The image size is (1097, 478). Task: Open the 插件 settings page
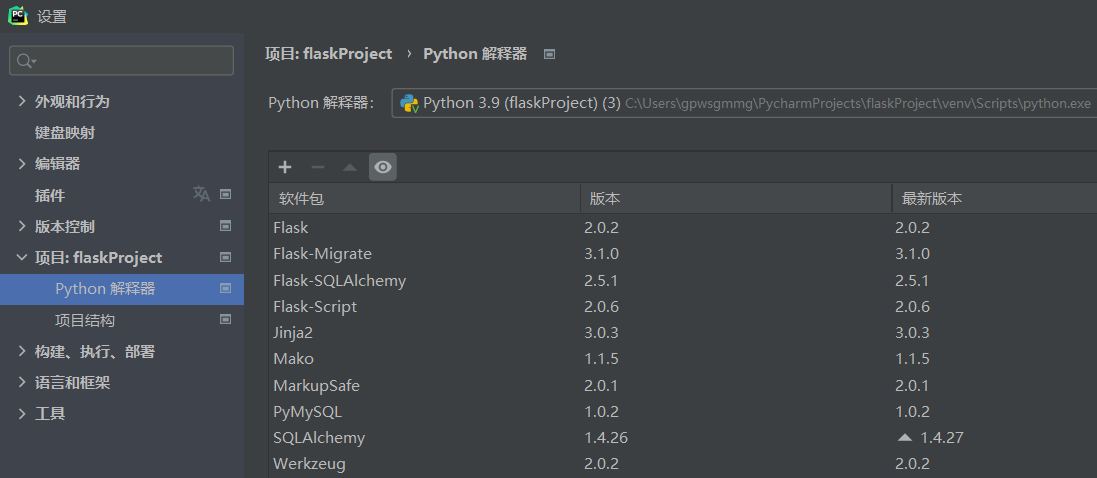[x=50, y=195]
